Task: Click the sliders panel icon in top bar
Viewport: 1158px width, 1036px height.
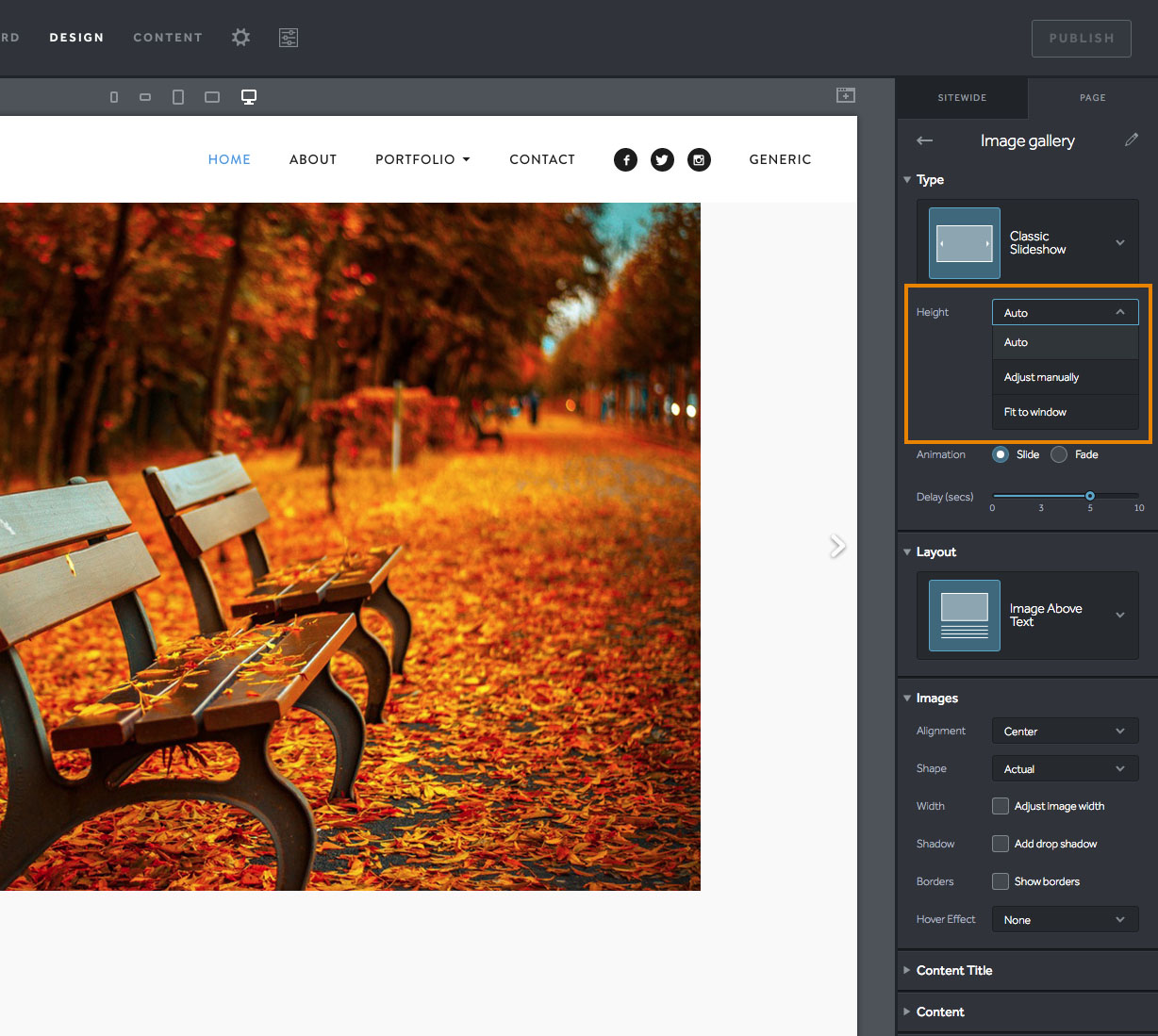Action: [289, 38]
